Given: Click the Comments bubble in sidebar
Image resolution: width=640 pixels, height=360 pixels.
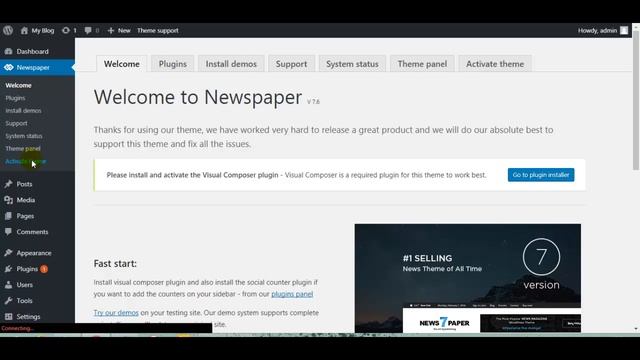Looking at the screenshot, I should [x=9, y=232].
